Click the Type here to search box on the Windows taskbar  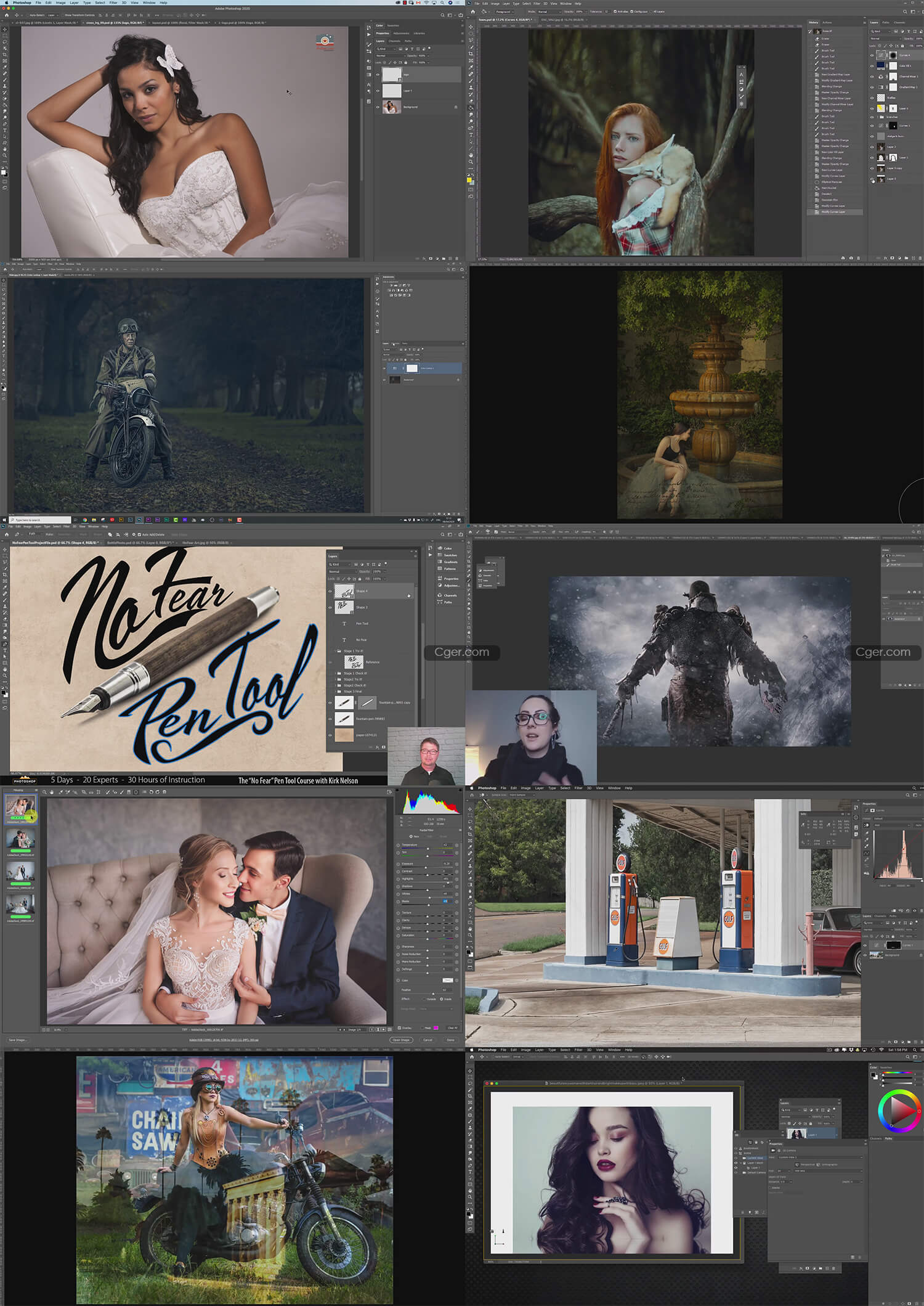pos(40,520)
